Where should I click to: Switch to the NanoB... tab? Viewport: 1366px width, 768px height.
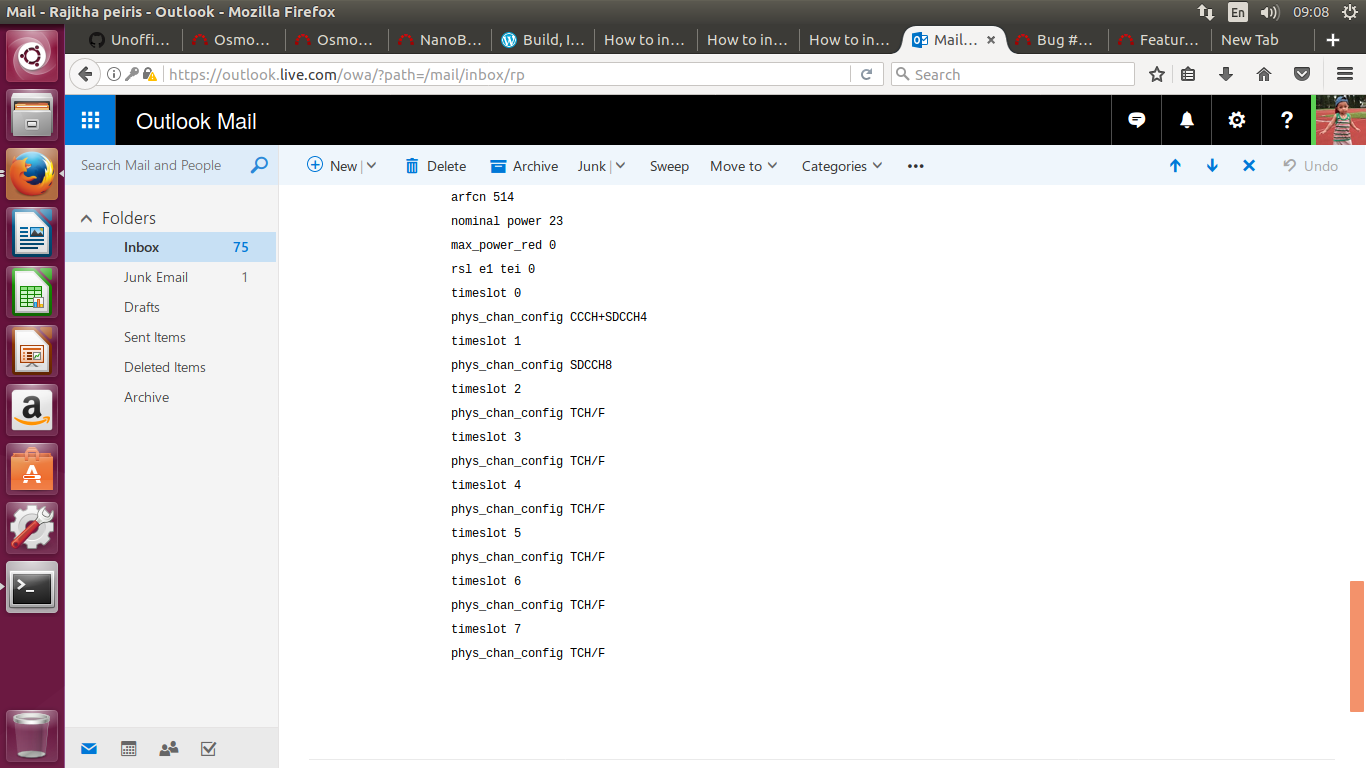(x=440, y=40)
